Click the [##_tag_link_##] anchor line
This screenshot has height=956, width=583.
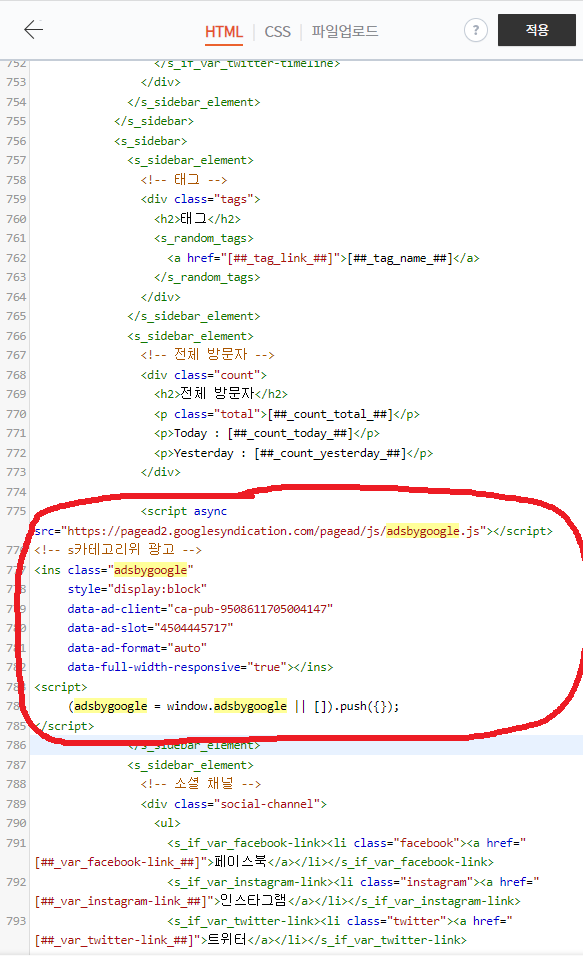click(323, 258)
